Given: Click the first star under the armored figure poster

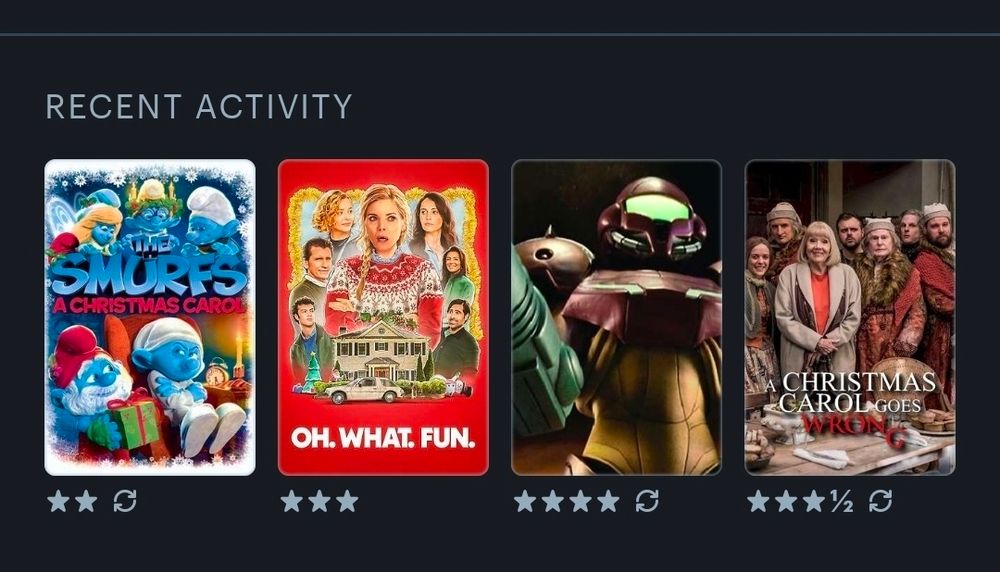Looking at the screenshot, I should point(525,501).
